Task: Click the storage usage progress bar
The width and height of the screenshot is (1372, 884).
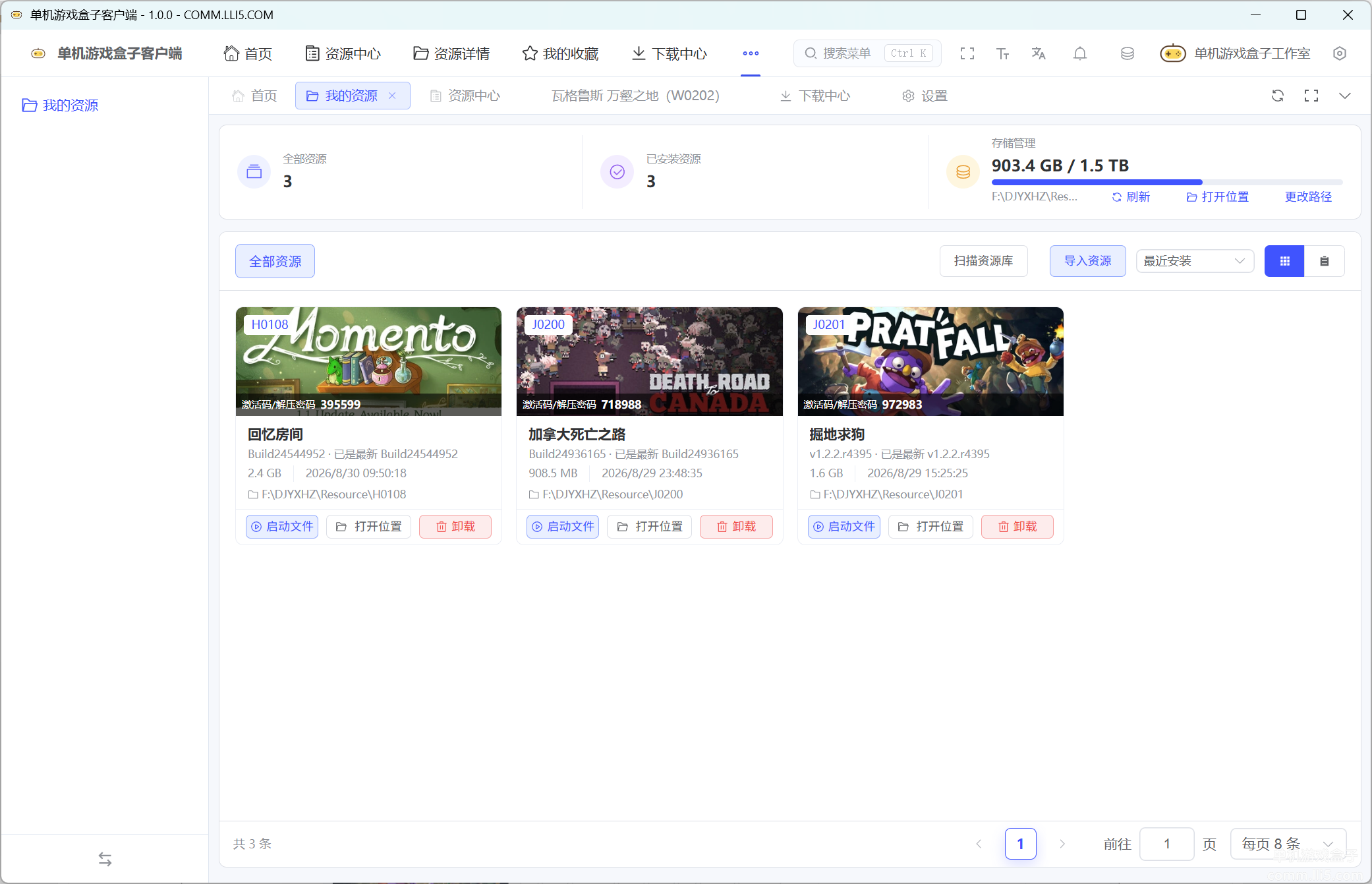Action: [x=1167, y=182]
